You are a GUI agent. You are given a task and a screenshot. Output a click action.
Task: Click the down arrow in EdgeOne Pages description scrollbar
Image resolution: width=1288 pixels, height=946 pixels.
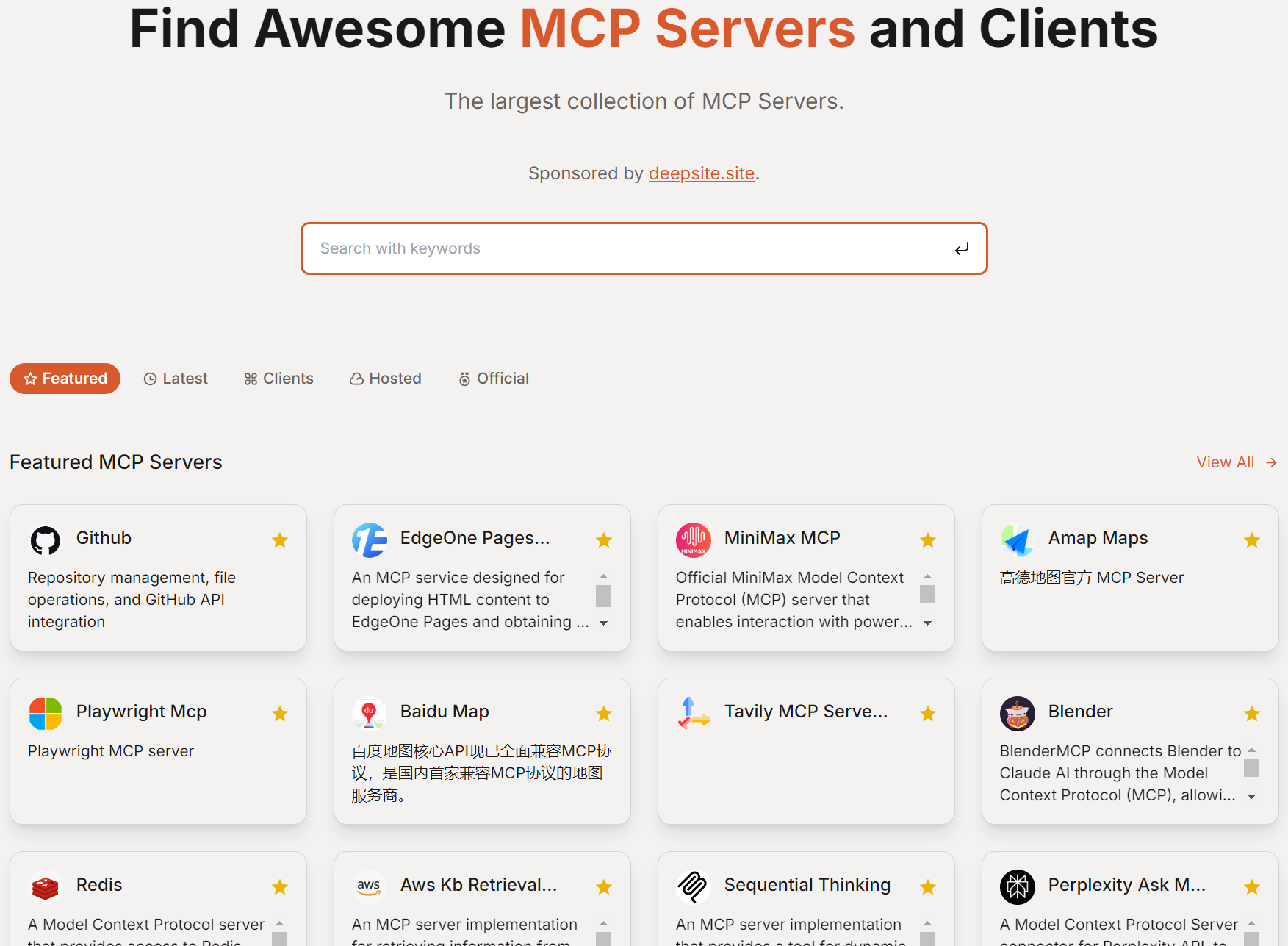point(604,623)
